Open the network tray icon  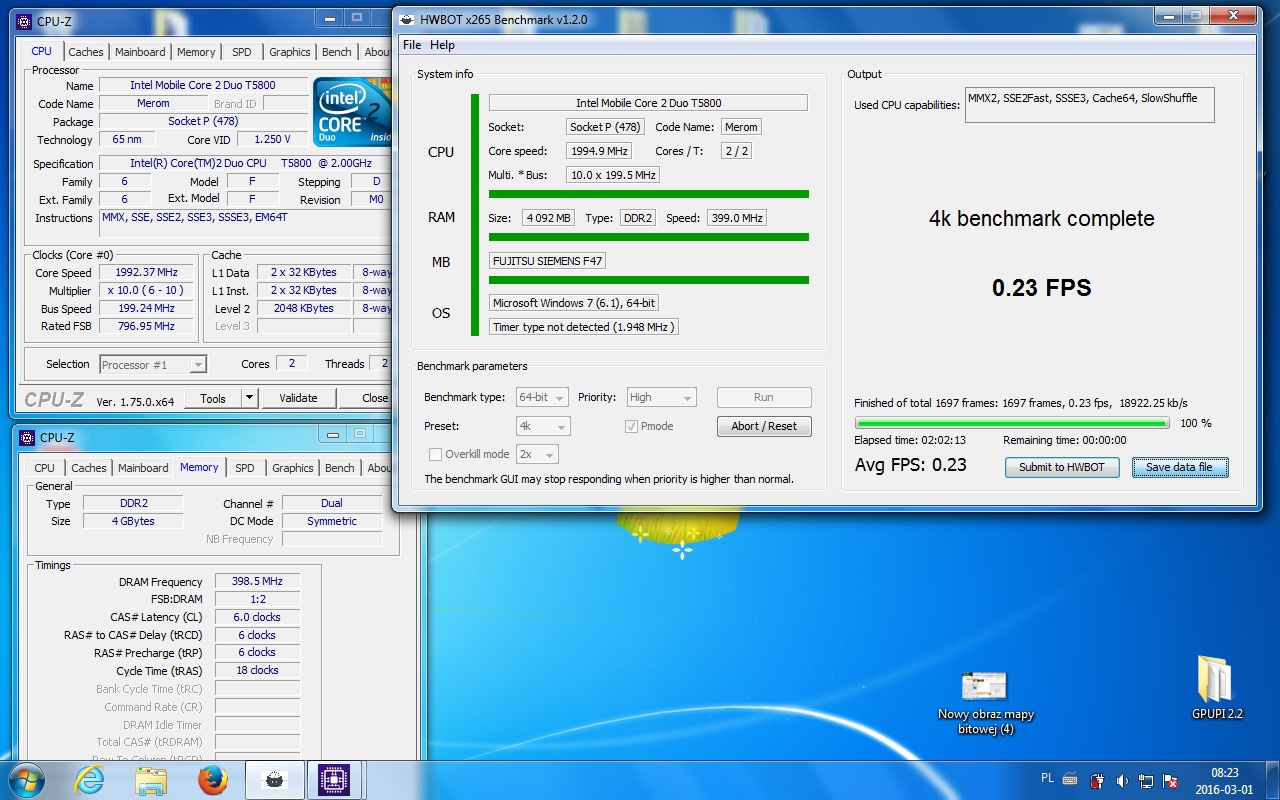click(1146, 780)
